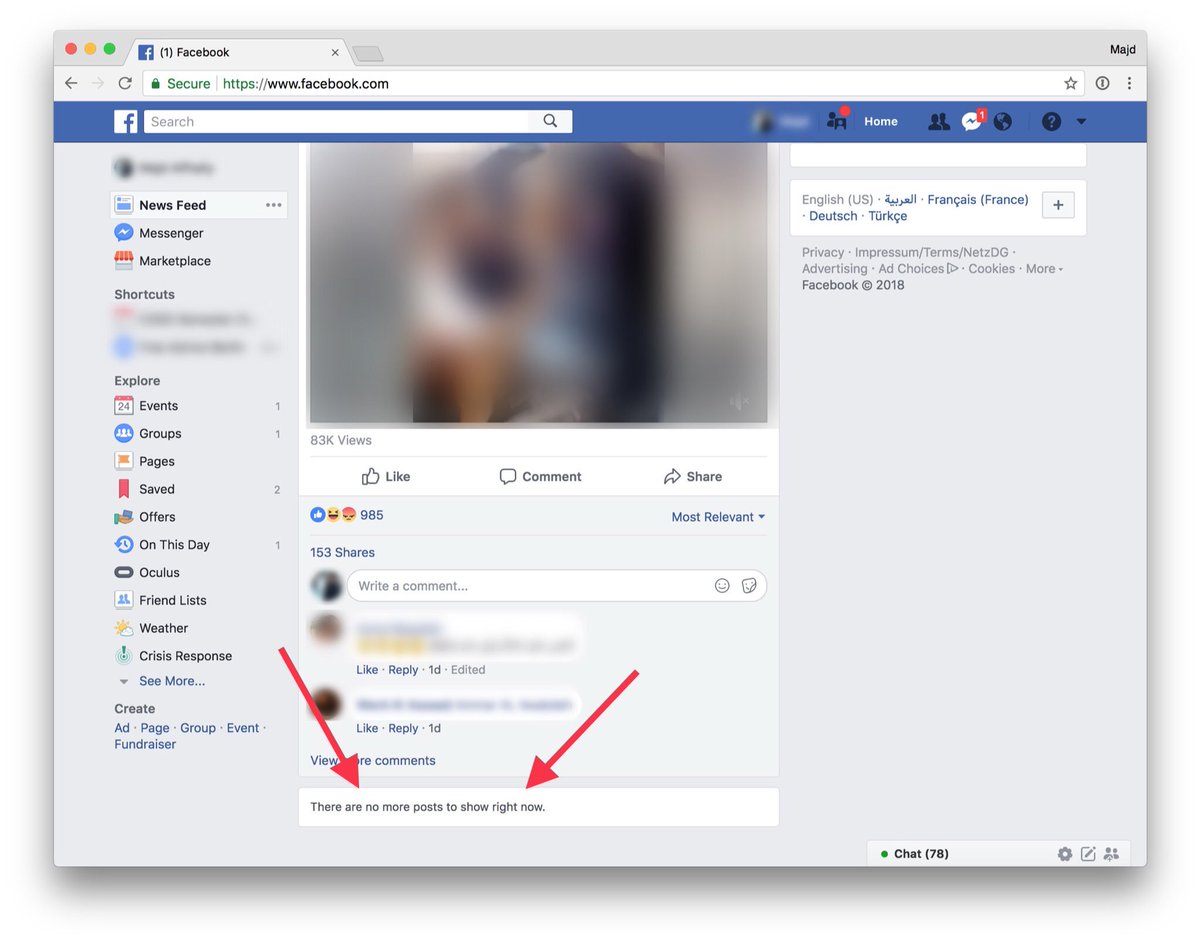Click the Fundraiser link
Image resolution: width=1200 pixels, height=943 pixels.
tap(145, 744)
